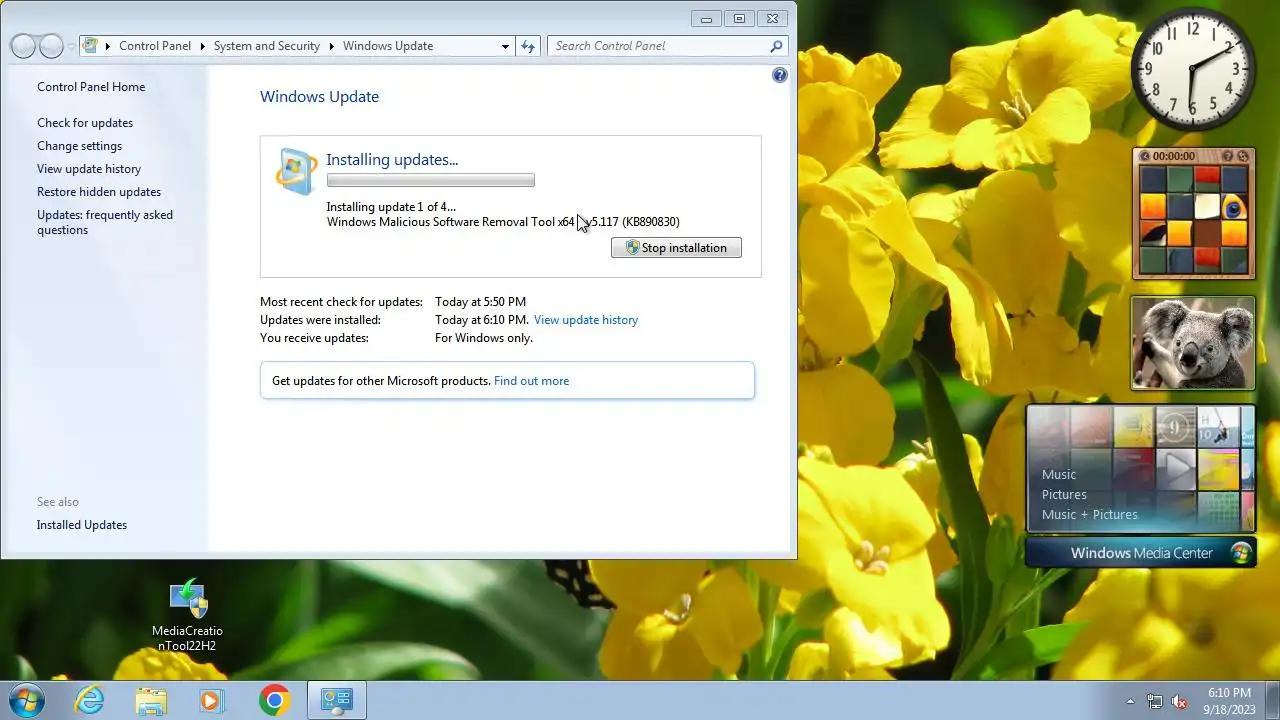
Task: Go to Control Panel Home
Action: [91, 87]
